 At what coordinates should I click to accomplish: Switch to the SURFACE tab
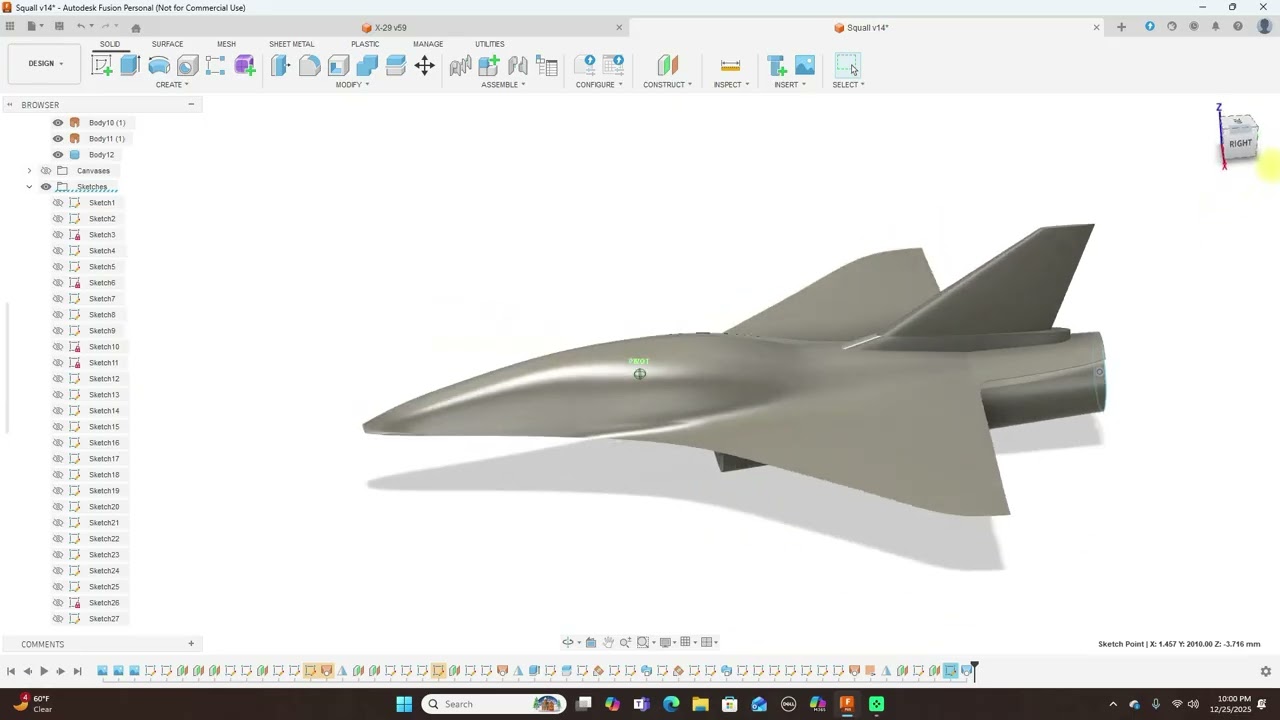point(167,44)
